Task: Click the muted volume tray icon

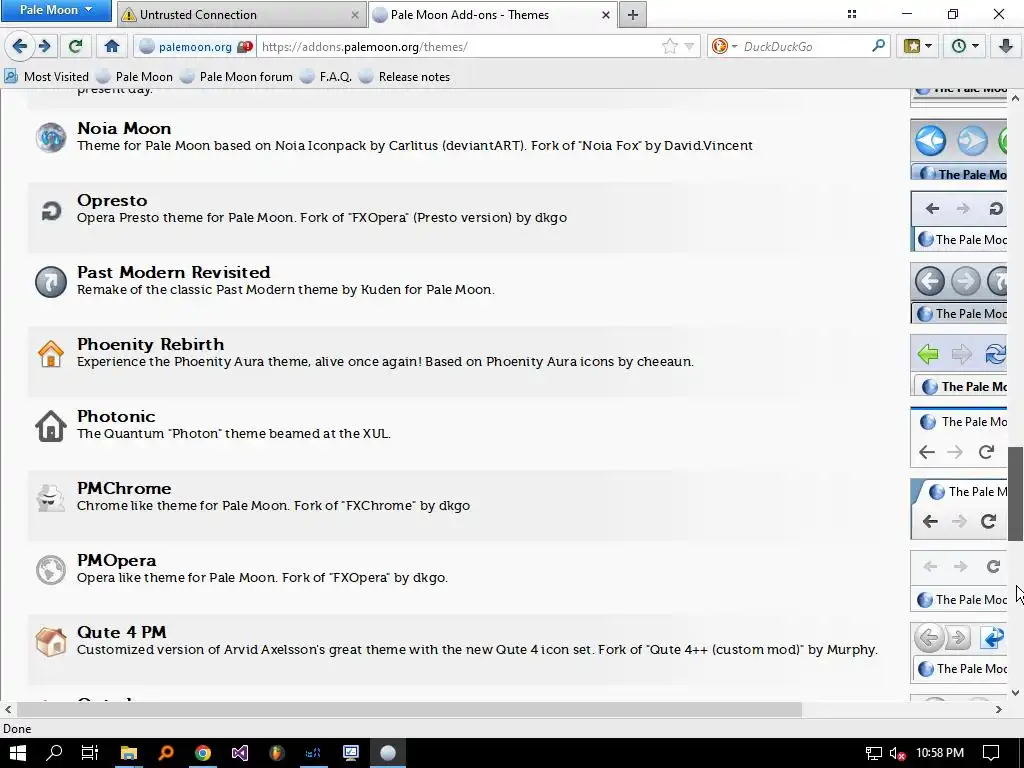Action: [898, 754]
